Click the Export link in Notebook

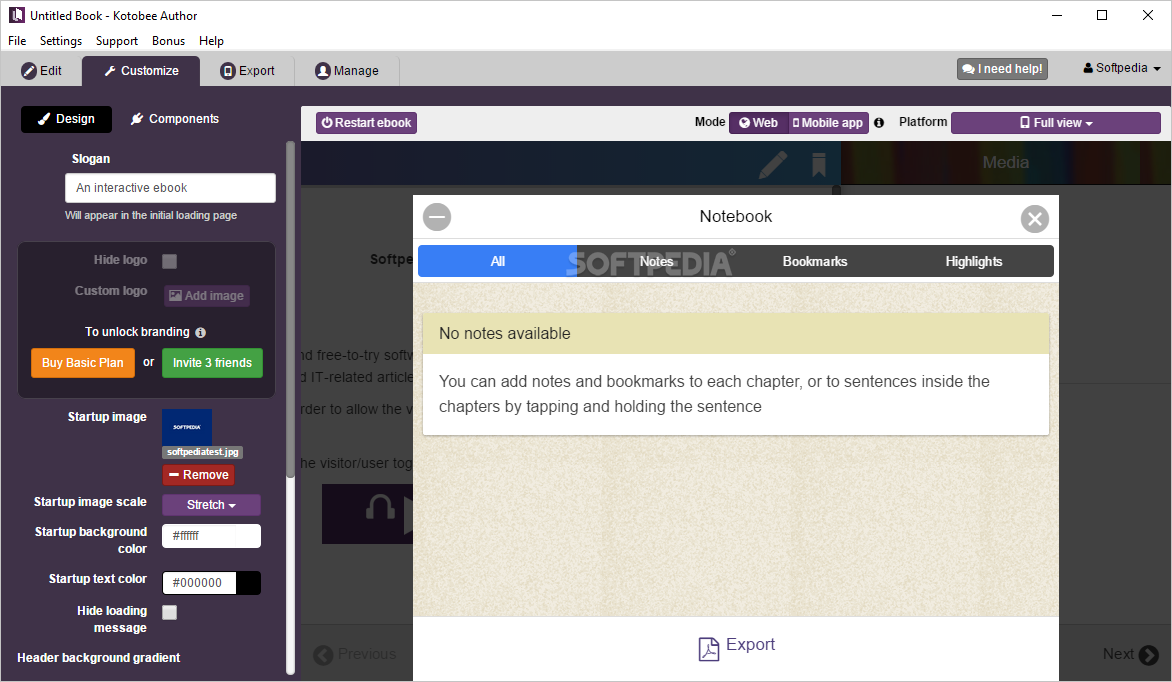750,645
